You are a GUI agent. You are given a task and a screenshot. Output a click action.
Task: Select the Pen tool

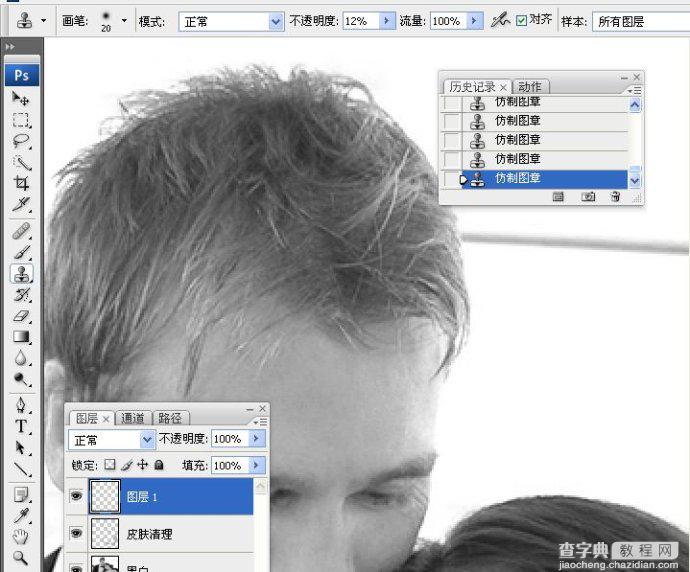21,405
